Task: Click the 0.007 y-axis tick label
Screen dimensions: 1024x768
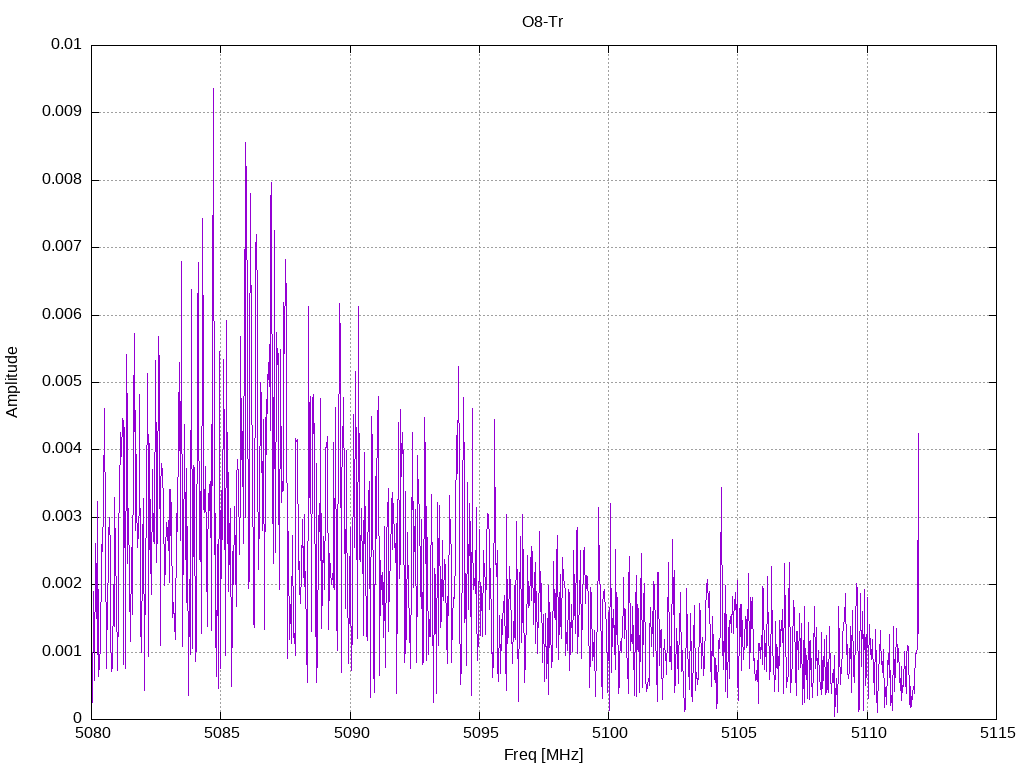Action: click(x=61, y=247)
